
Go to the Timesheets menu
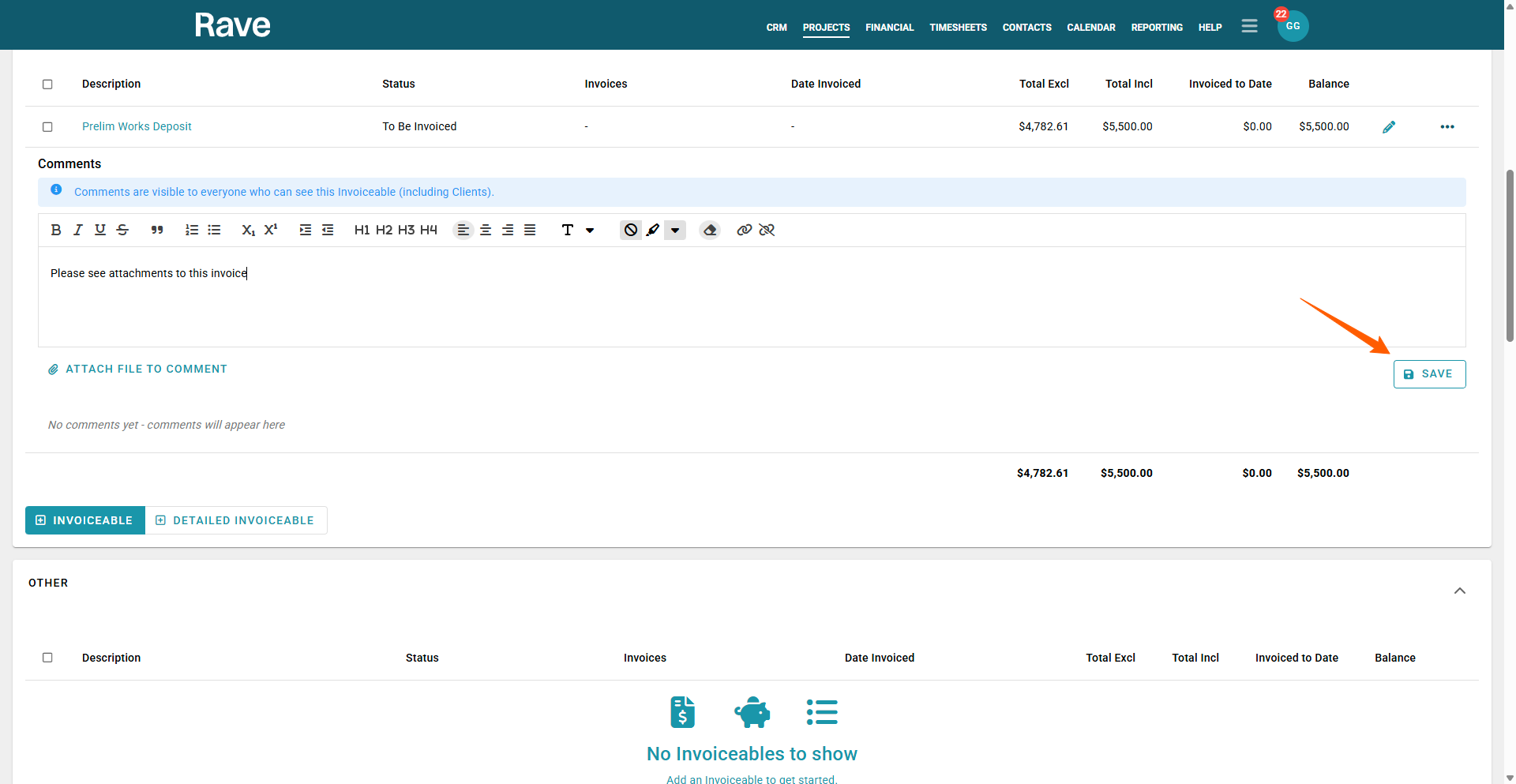pyautogui.click(x=958, y=28)
